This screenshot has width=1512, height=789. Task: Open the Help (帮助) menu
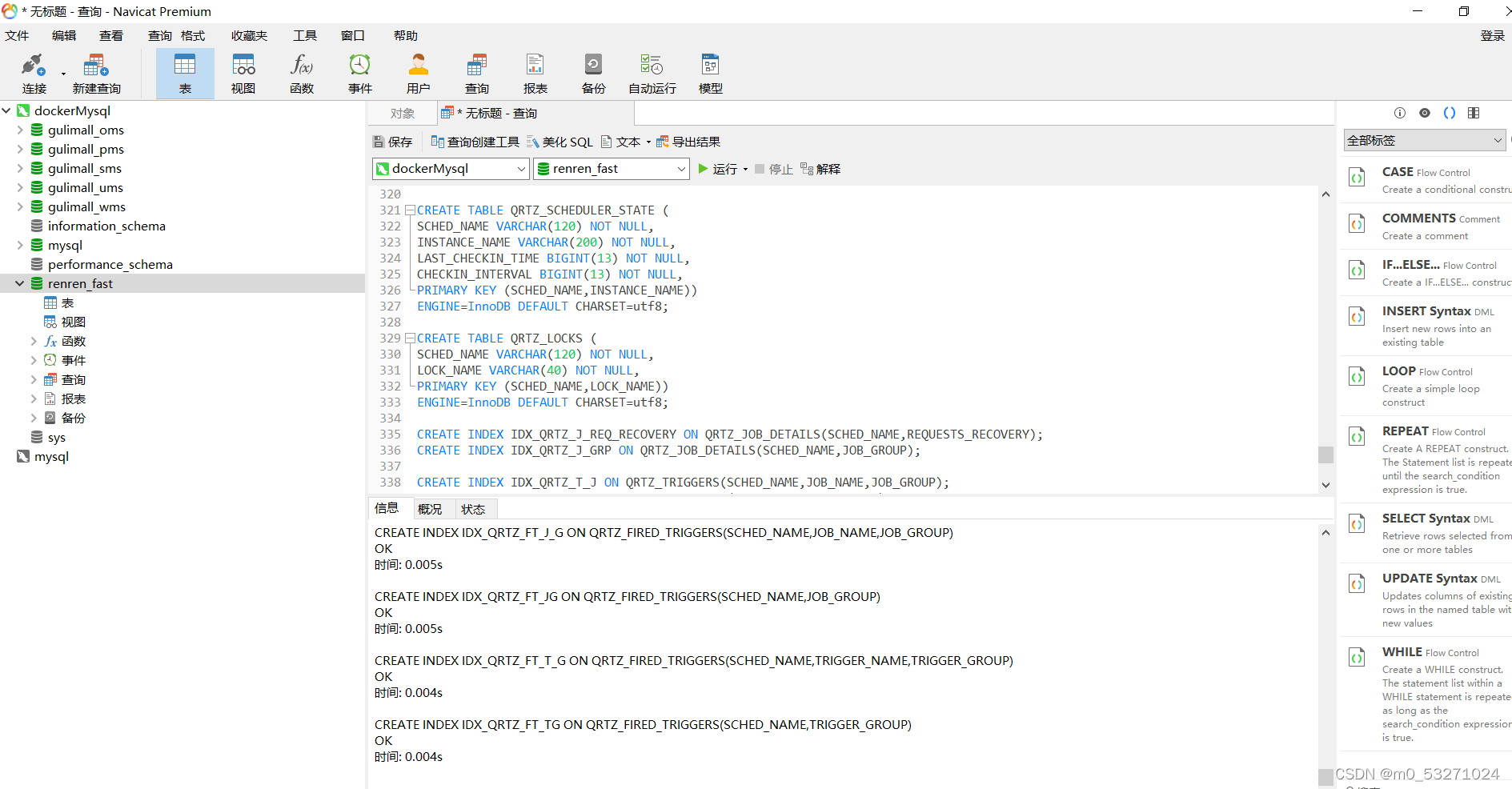[406, 35]
